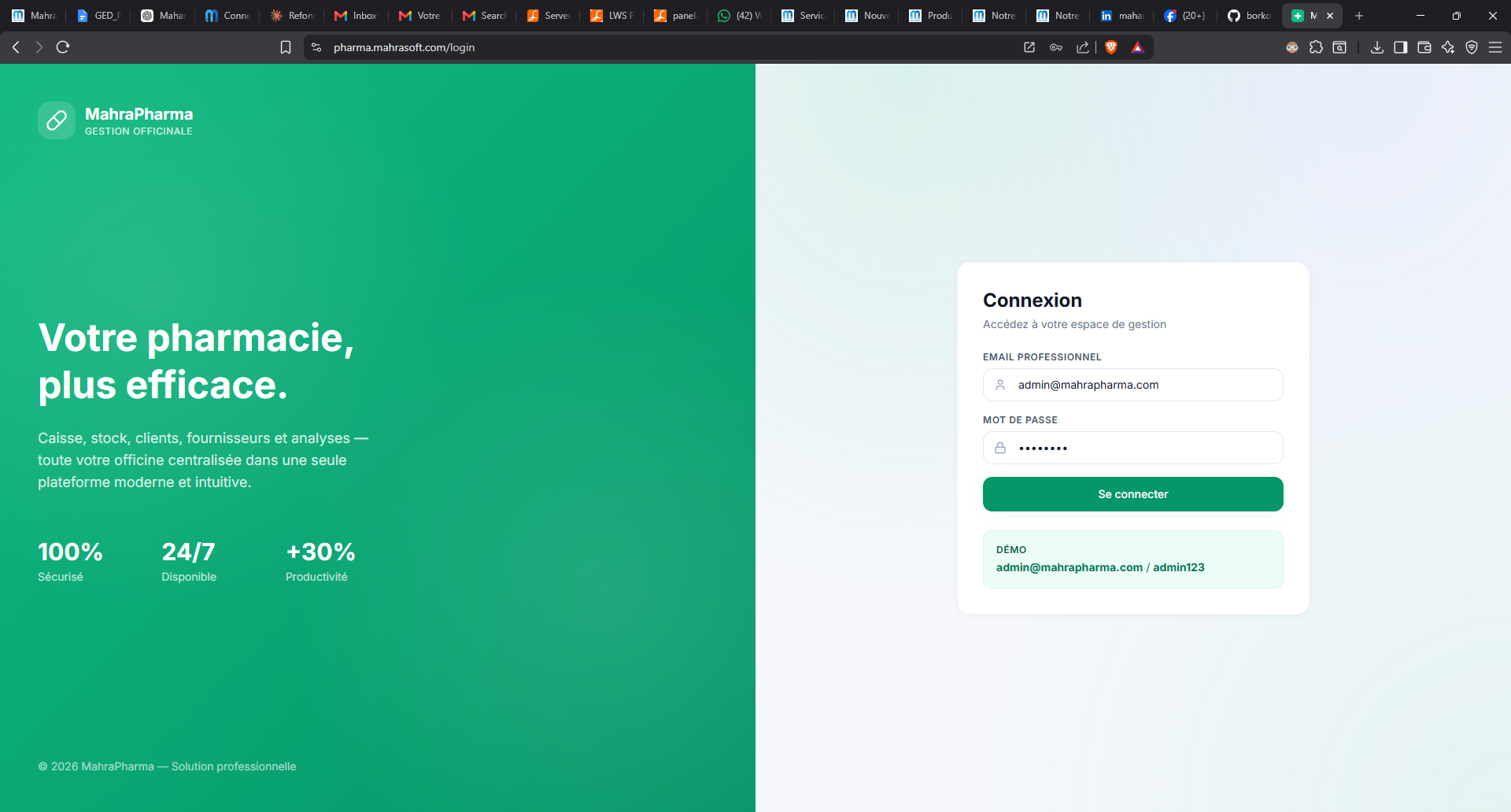
Task: Click the lock icon in password field
Action: [x=1000, y=448]
